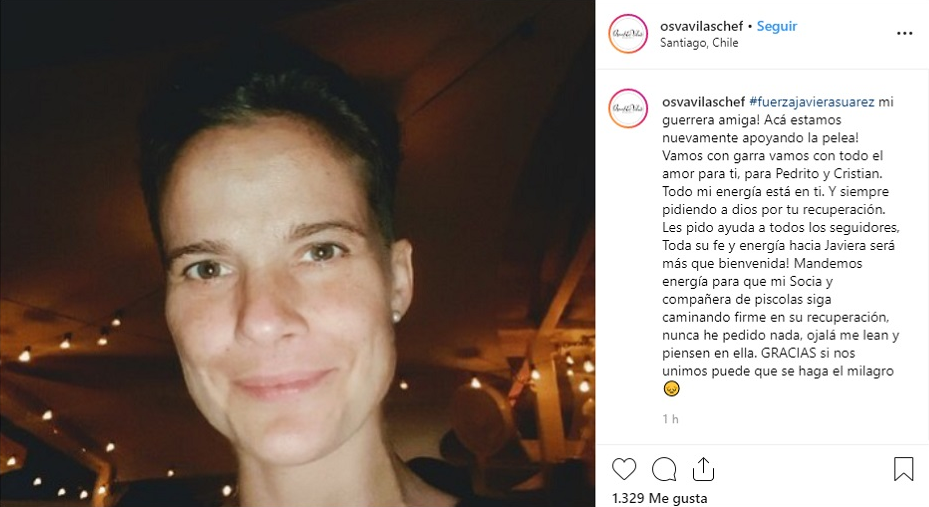Open the osvavilaschef username in the header
The height and width of the screenshot is (507, 929).
(701, 26)
